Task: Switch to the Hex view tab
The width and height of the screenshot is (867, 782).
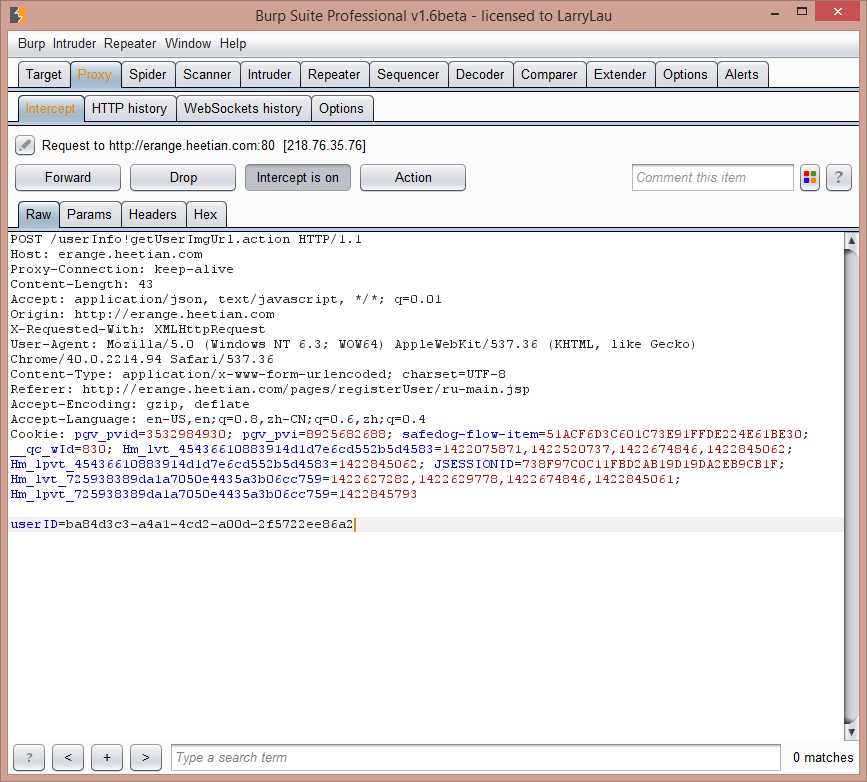Action: pos(205,215)
